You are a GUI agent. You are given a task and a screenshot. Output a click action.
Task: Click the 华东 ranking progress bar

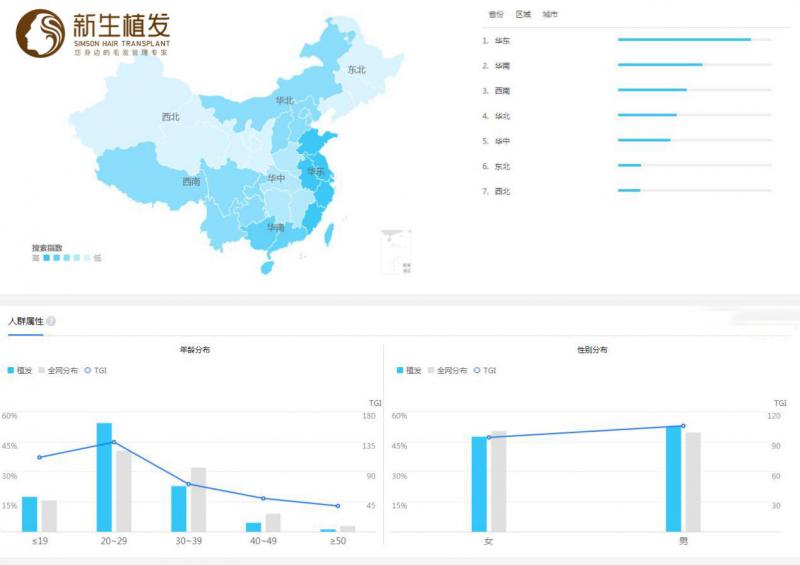pos(684,40)
